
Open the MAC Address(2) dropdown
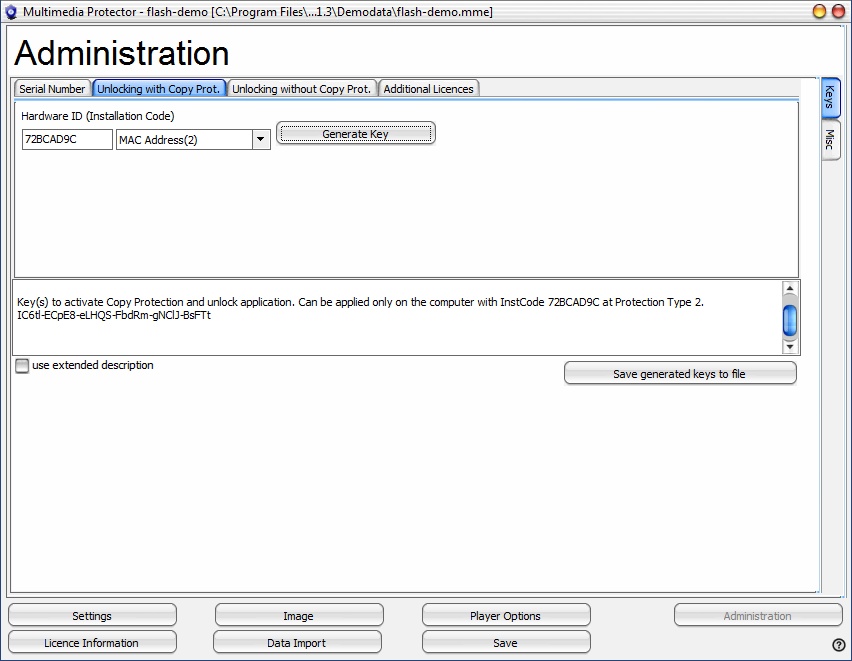click(261, 140)
